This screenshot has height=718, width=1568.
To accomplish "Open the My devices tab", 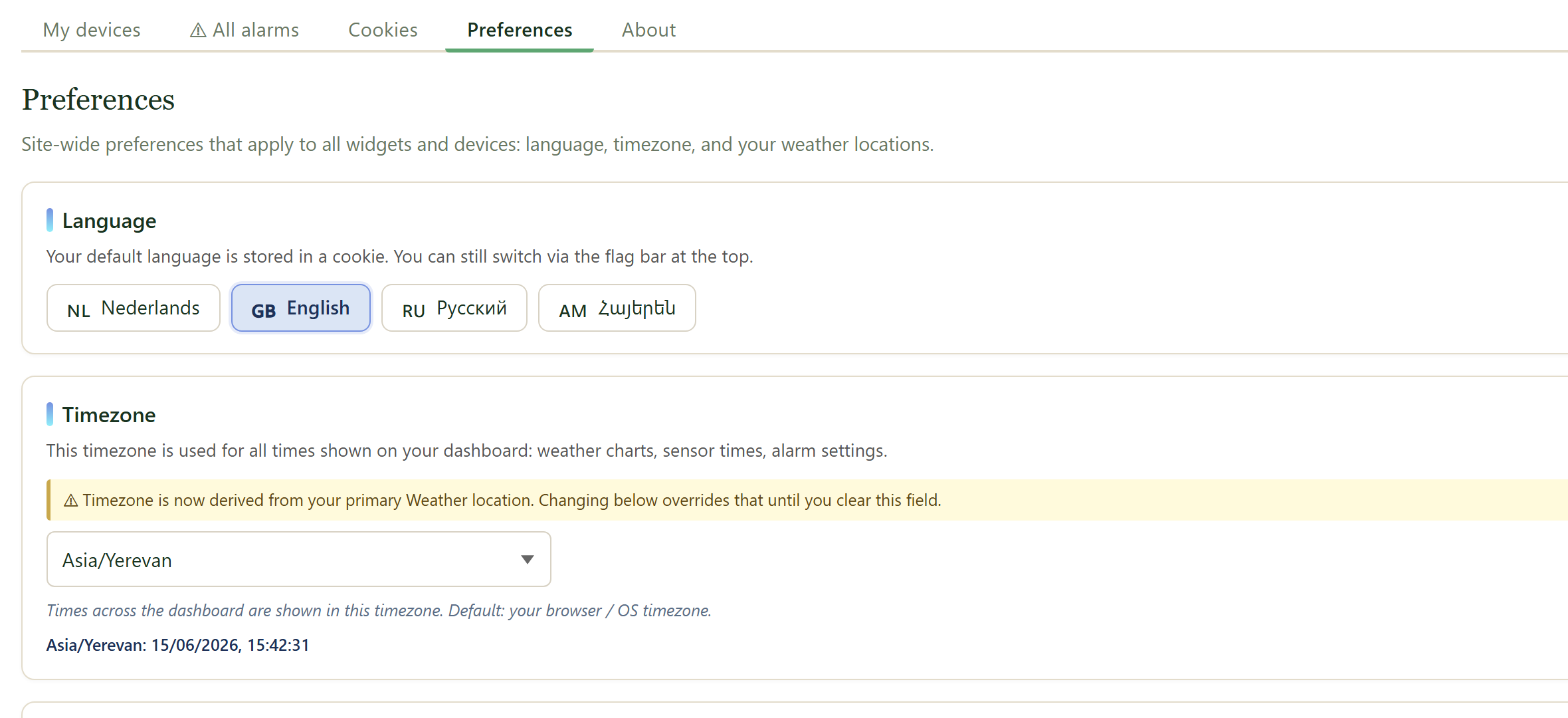I will click(92, 30).
